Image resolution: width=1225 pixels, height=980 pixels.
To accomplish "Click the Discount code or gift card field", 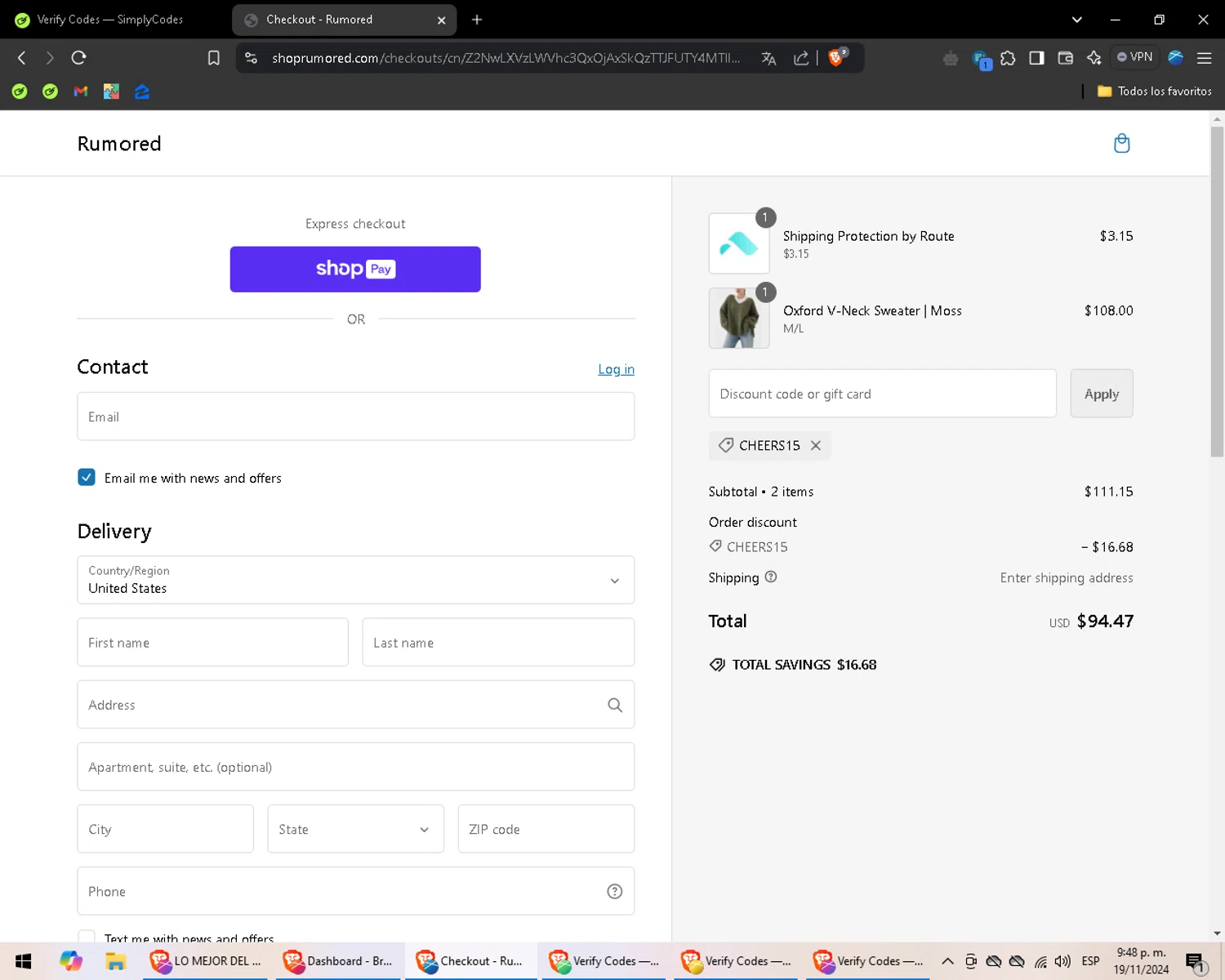I will (x=883, y=394).
